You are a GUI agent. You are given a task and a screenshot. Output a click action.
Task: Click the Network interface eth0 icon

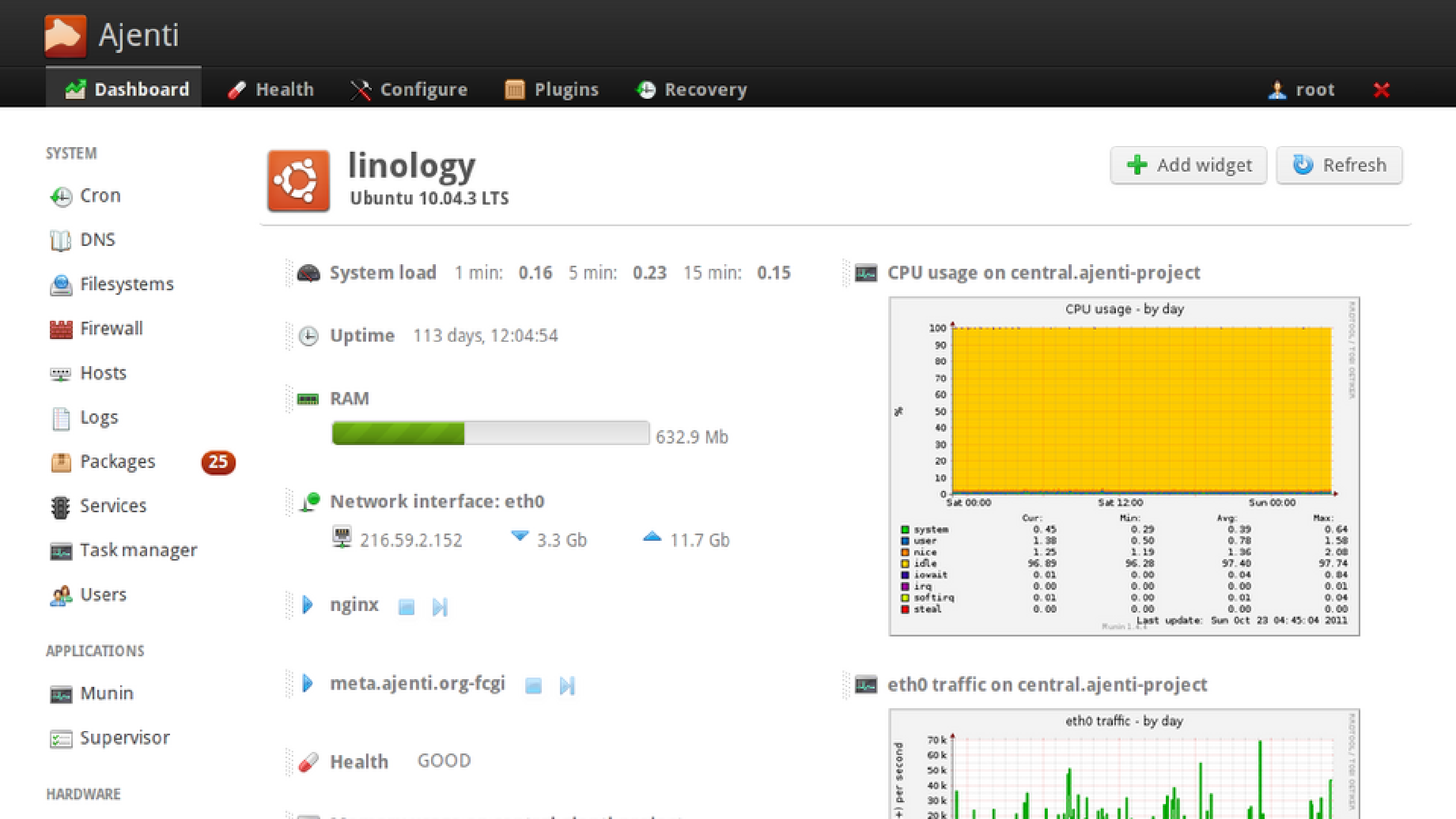click(x=310, y=501)
